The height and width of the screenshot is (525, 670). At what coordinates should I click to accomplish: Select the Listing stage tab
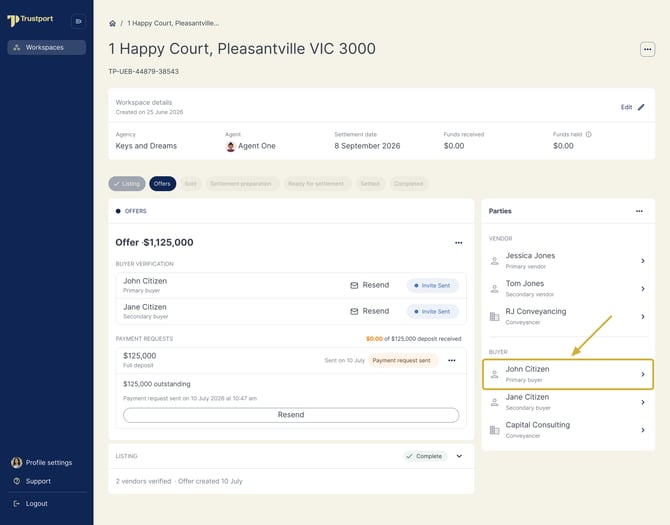[127, 184]
